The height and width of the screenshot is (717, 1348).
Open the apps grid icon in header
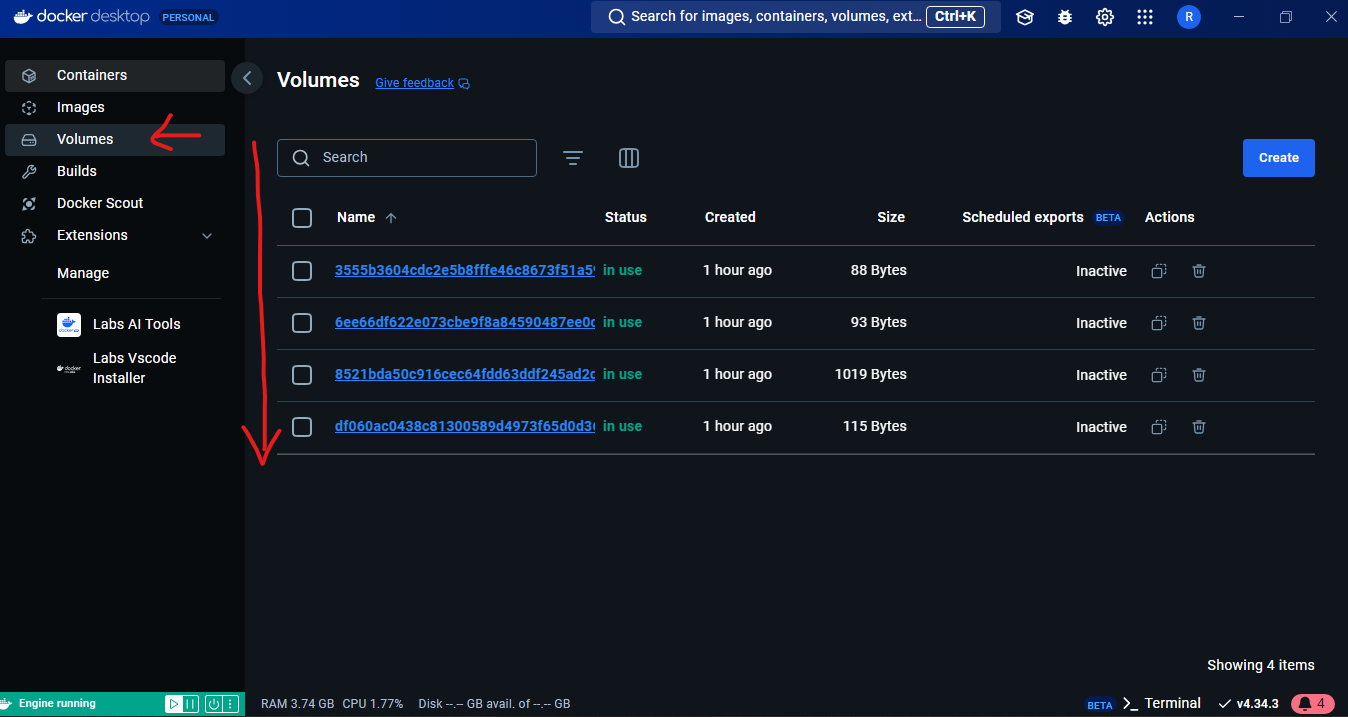[x=1145, y=17]
